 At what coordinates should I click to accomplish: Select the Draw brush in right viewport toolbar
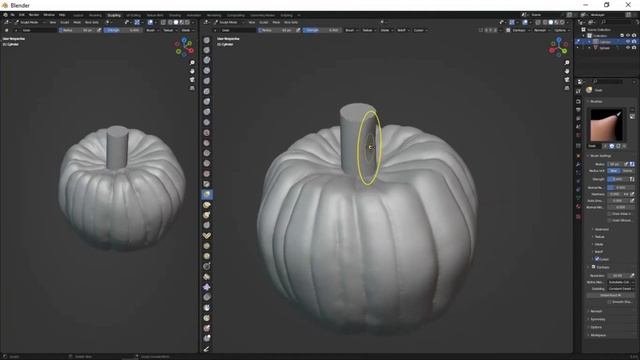[x=207, y=40]
